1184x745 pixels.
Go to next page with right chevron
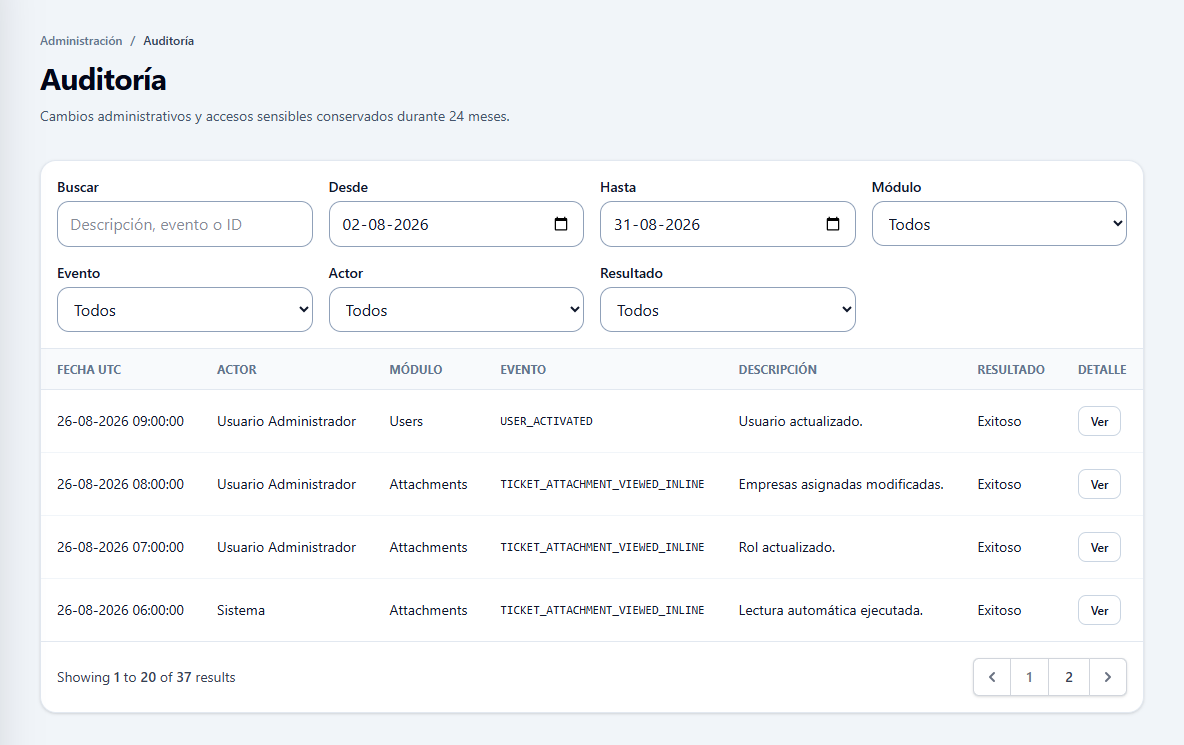coord(1108,677)
